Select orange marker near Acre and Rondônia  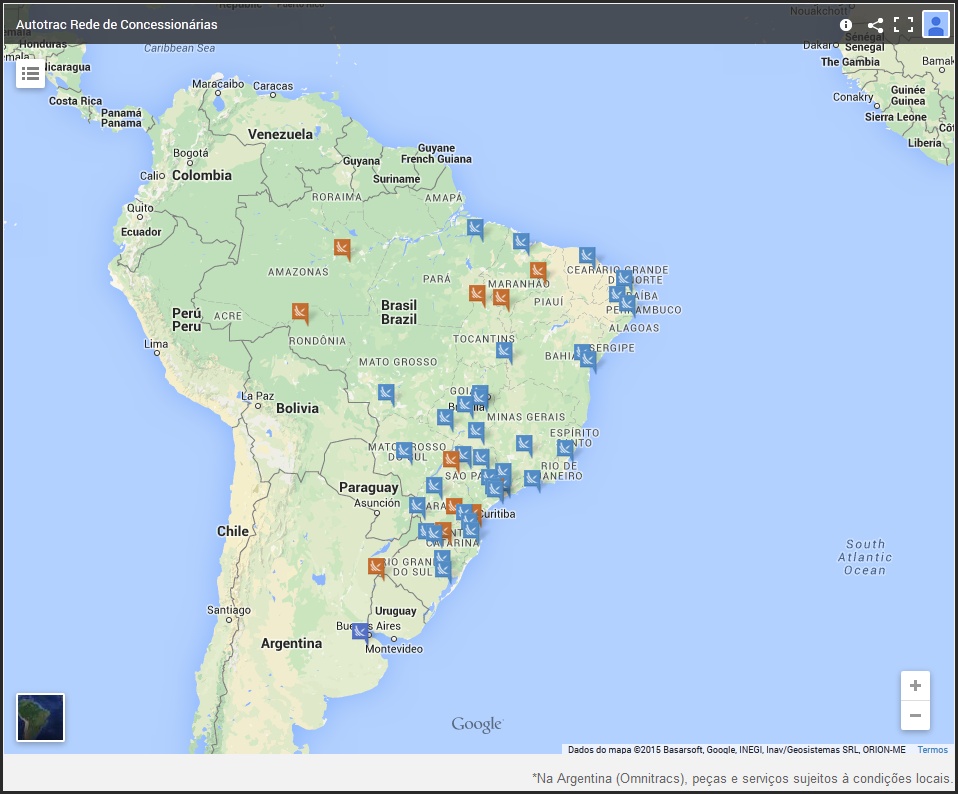coord(300,312)
